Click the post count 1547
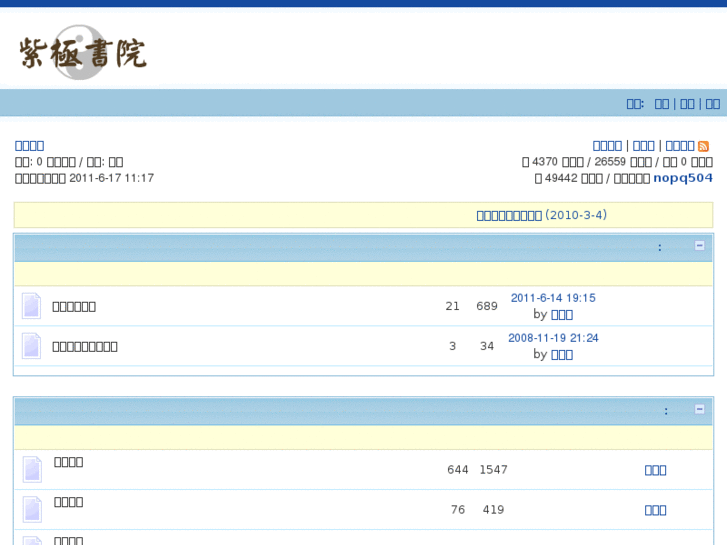 [493, 469]
